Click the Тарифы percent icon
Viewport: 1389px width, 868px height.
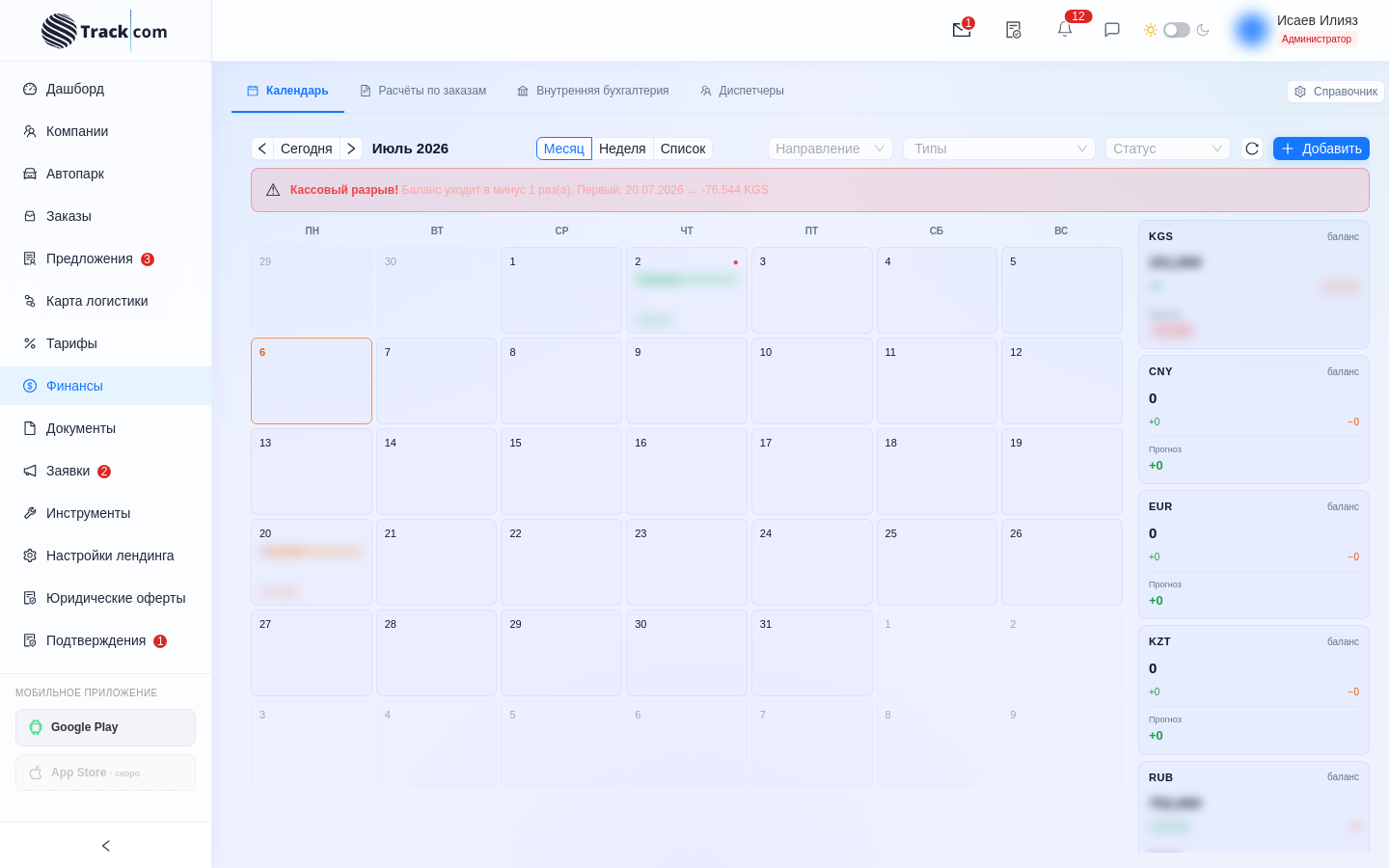[x=30, y=343]
